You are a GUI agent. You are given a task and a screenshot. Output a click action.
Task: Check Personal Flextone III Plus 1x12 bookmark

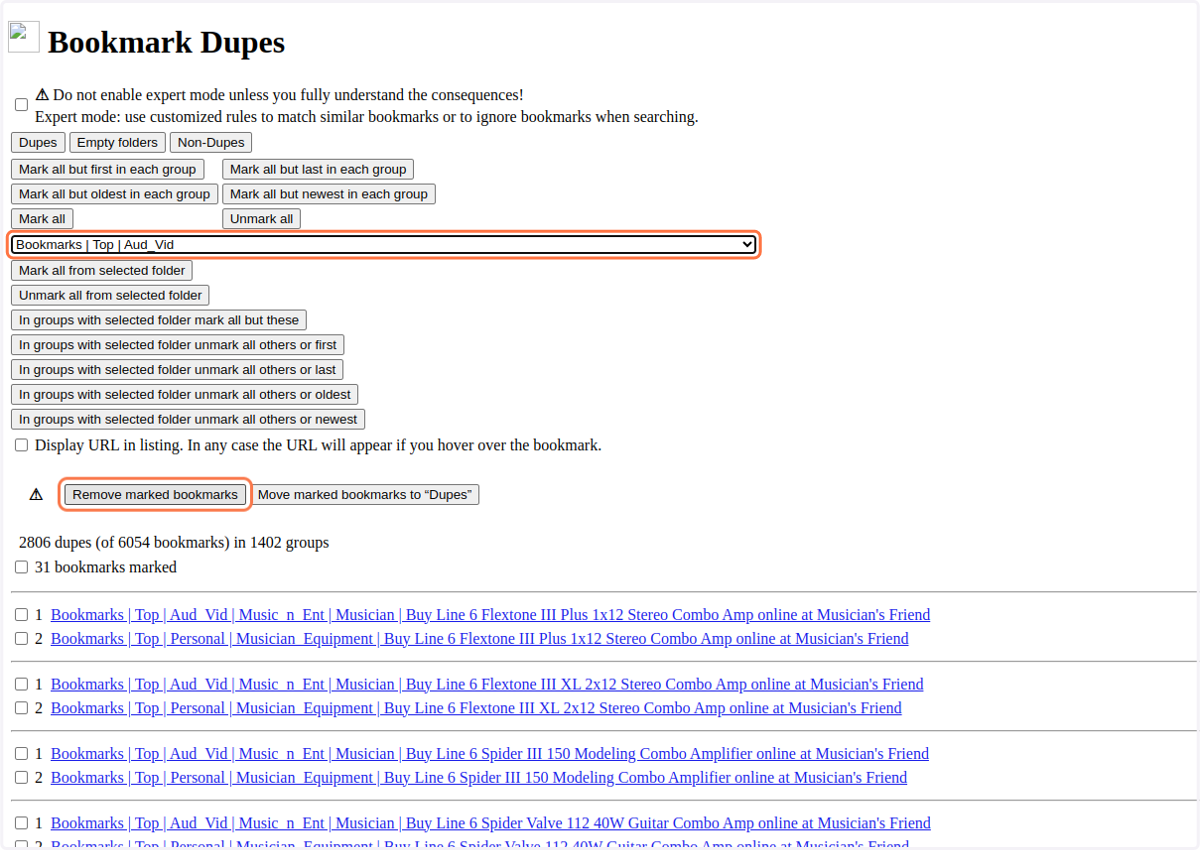point(21,639)
